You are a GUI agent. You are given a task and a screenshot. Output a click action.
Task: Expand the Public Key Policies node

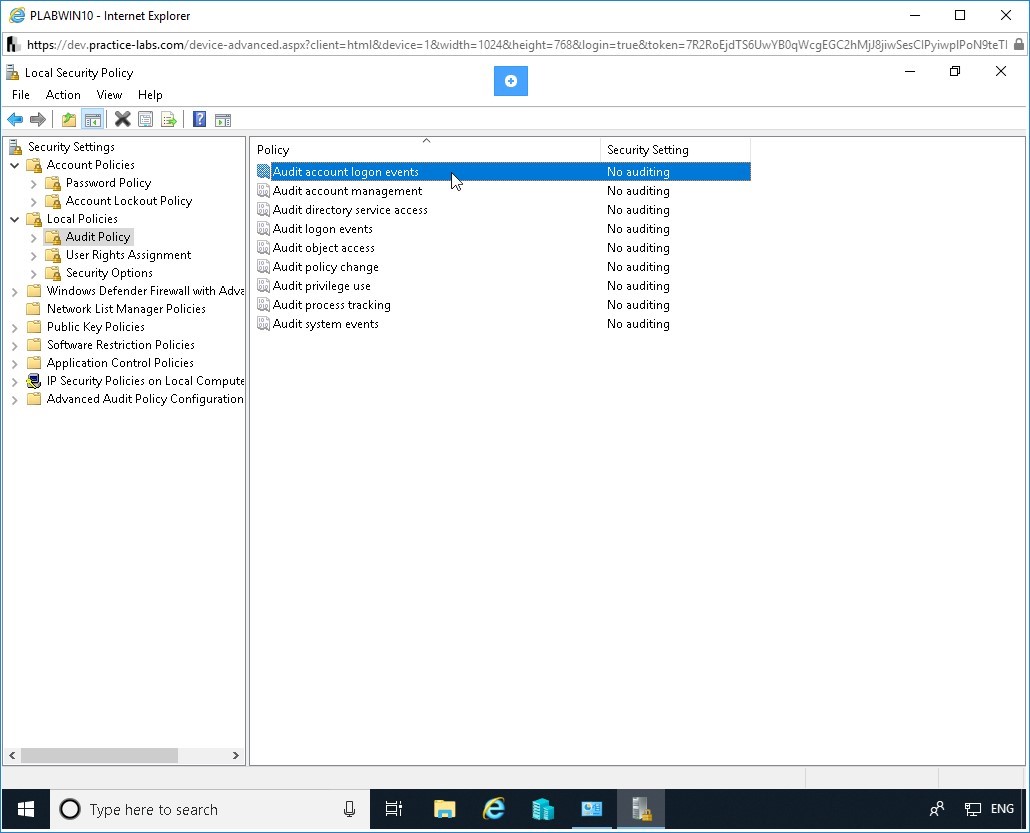point(14,327)
